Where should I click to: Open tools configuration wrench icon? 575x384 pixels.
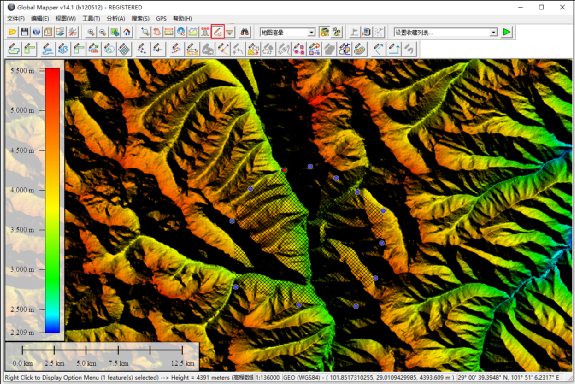72,32
